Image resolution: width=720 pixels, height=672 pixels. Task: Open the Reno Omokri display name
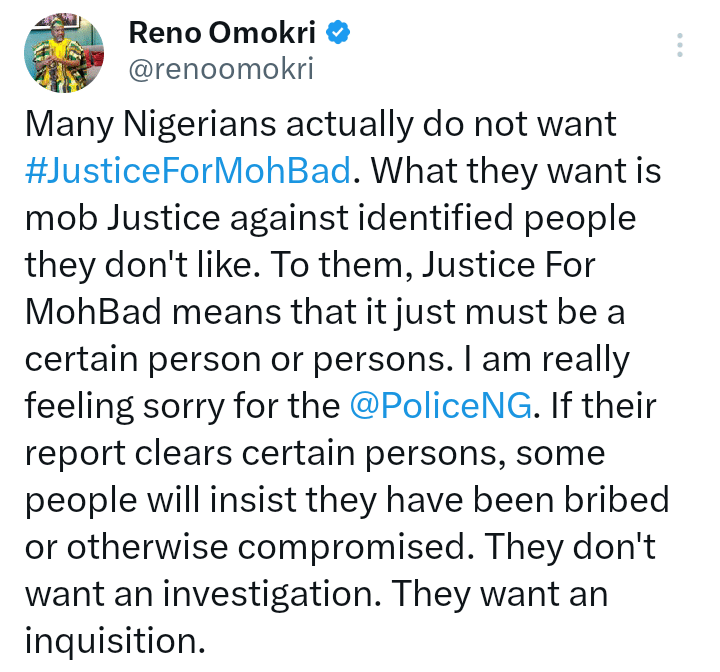pyautogui.click(x=222, y=33)
